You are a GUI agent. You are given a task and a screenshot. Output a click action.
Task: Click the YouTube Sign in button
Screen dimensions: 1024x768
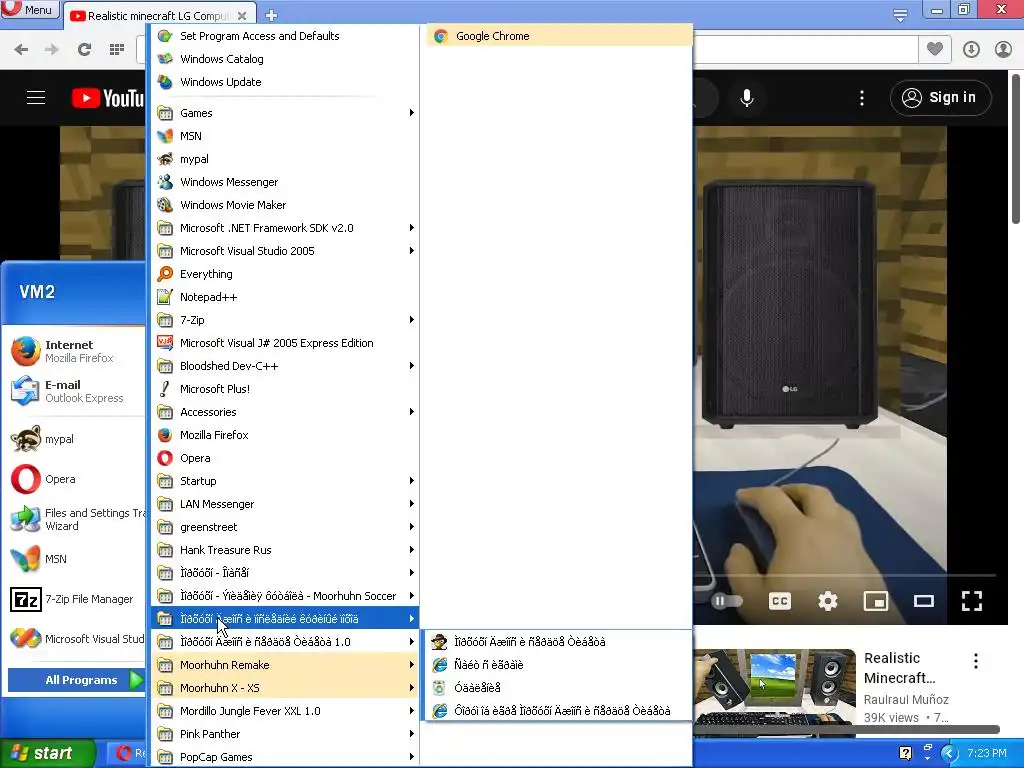pyautogui.click(x=940, y=98)
